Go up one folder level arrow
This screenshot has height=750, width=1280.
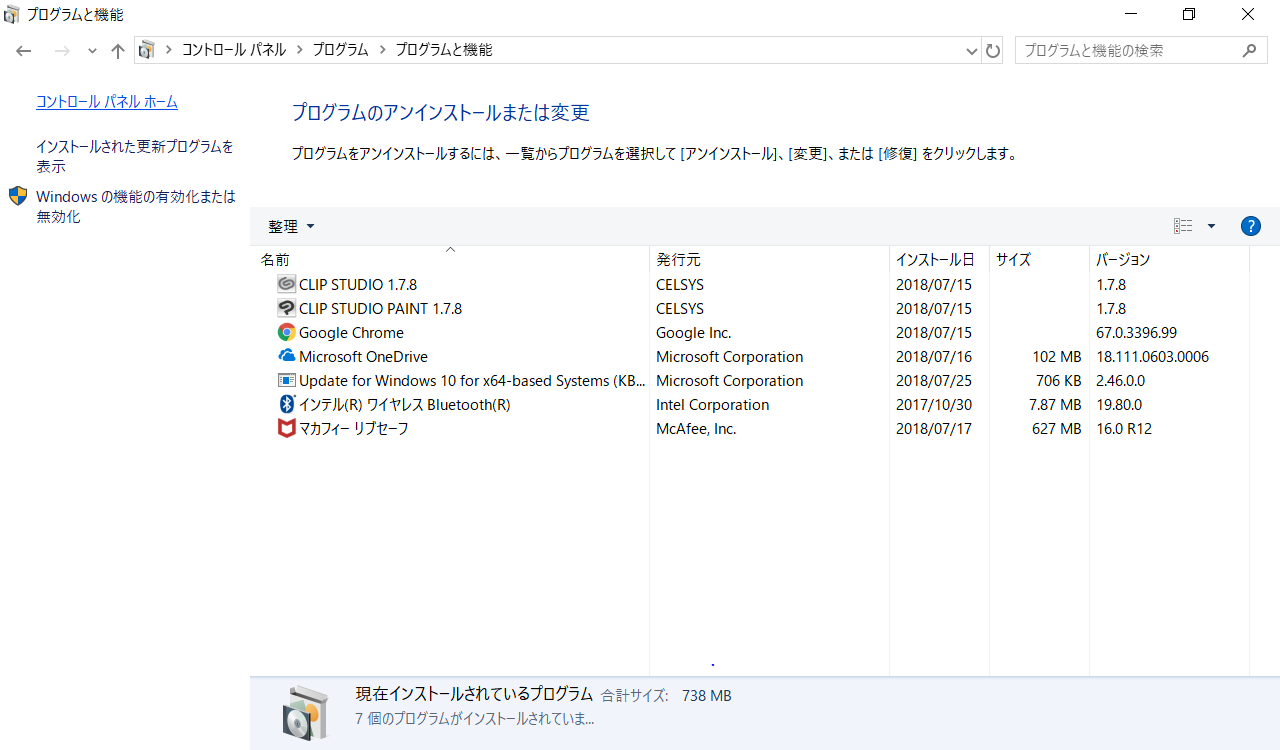118,50
